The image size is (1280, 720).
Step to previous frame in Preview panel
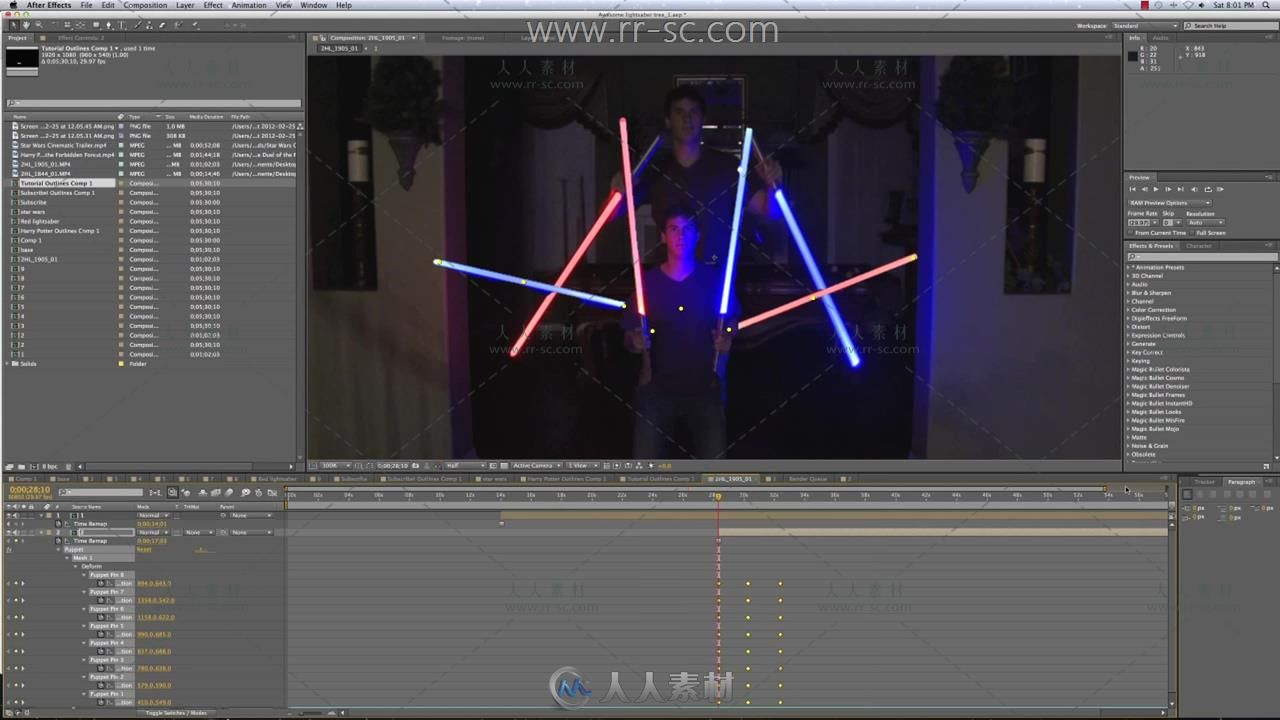(1144, 189)
